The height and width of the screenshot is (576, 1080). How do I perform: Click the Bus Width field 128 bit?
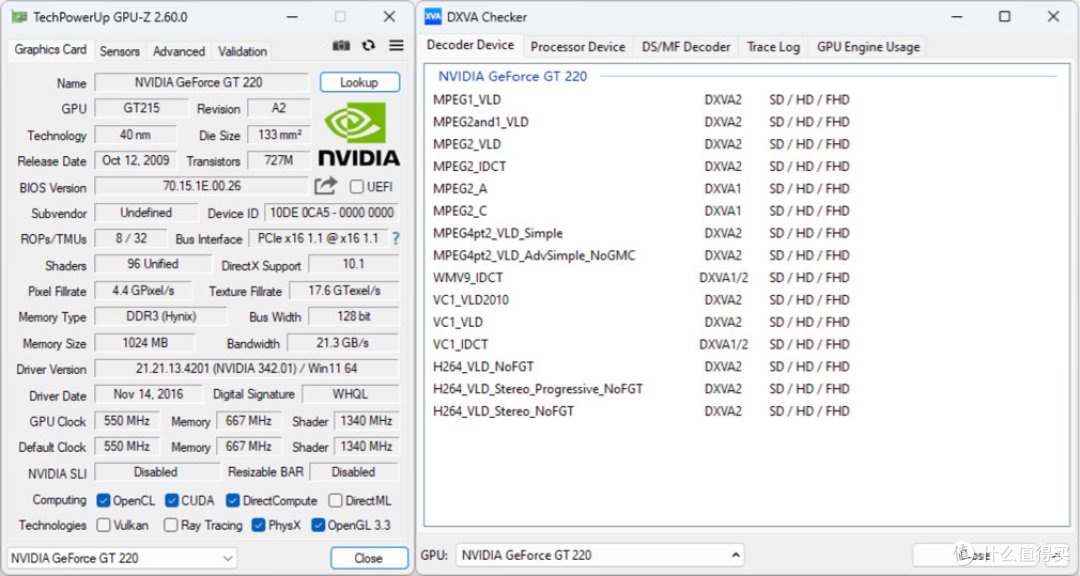354,316
